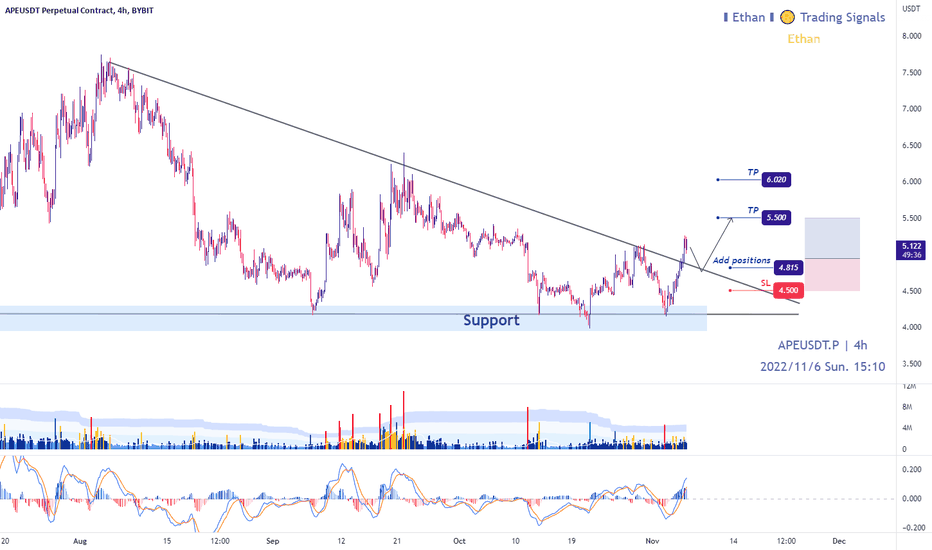Image resolution: width=932 pixels, height=550 pixels.
Task: Click the 4.000 price axis label
Action: point(911,328)
